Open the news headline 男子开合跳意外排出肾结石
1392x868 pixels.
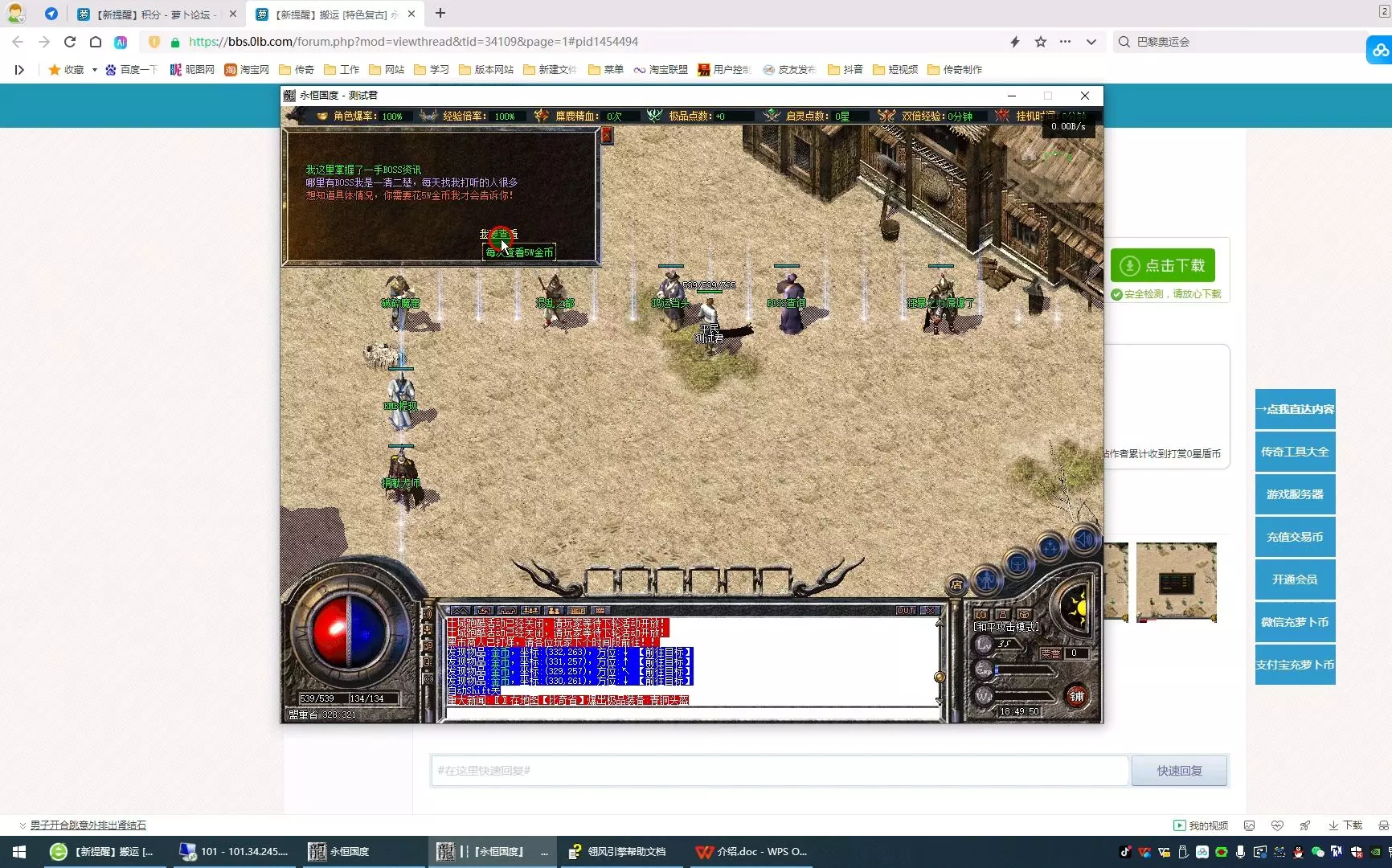click(x=88, y=825)
